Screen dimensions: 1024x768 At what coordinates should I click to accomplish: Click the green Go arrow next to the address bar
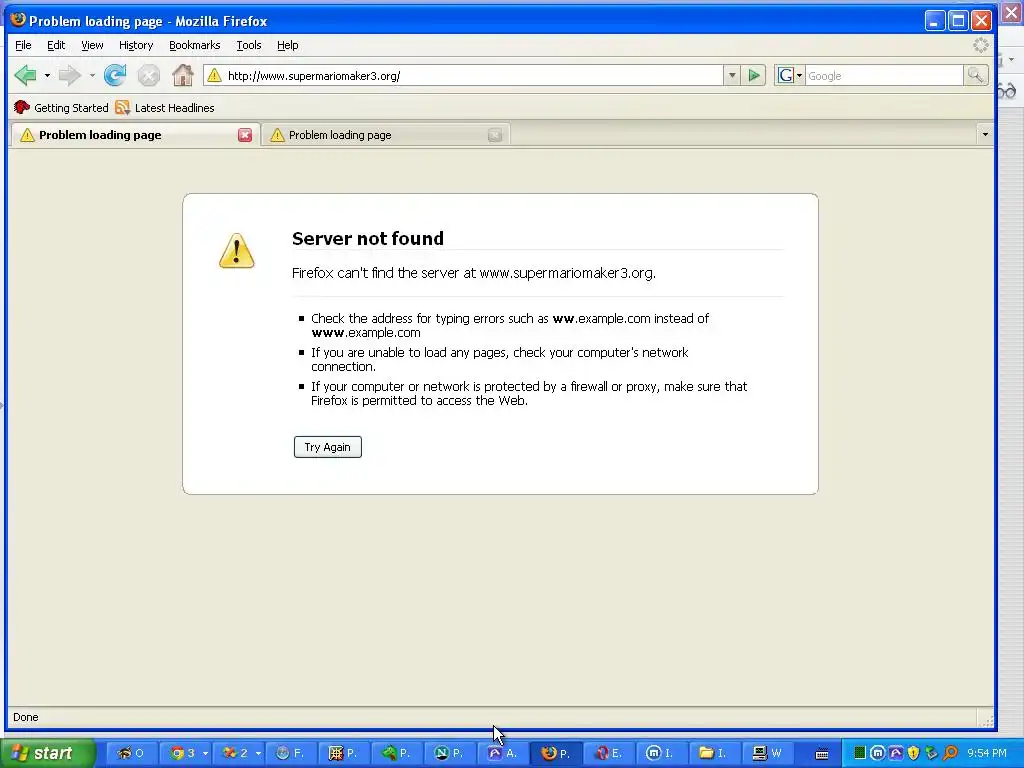754,76
